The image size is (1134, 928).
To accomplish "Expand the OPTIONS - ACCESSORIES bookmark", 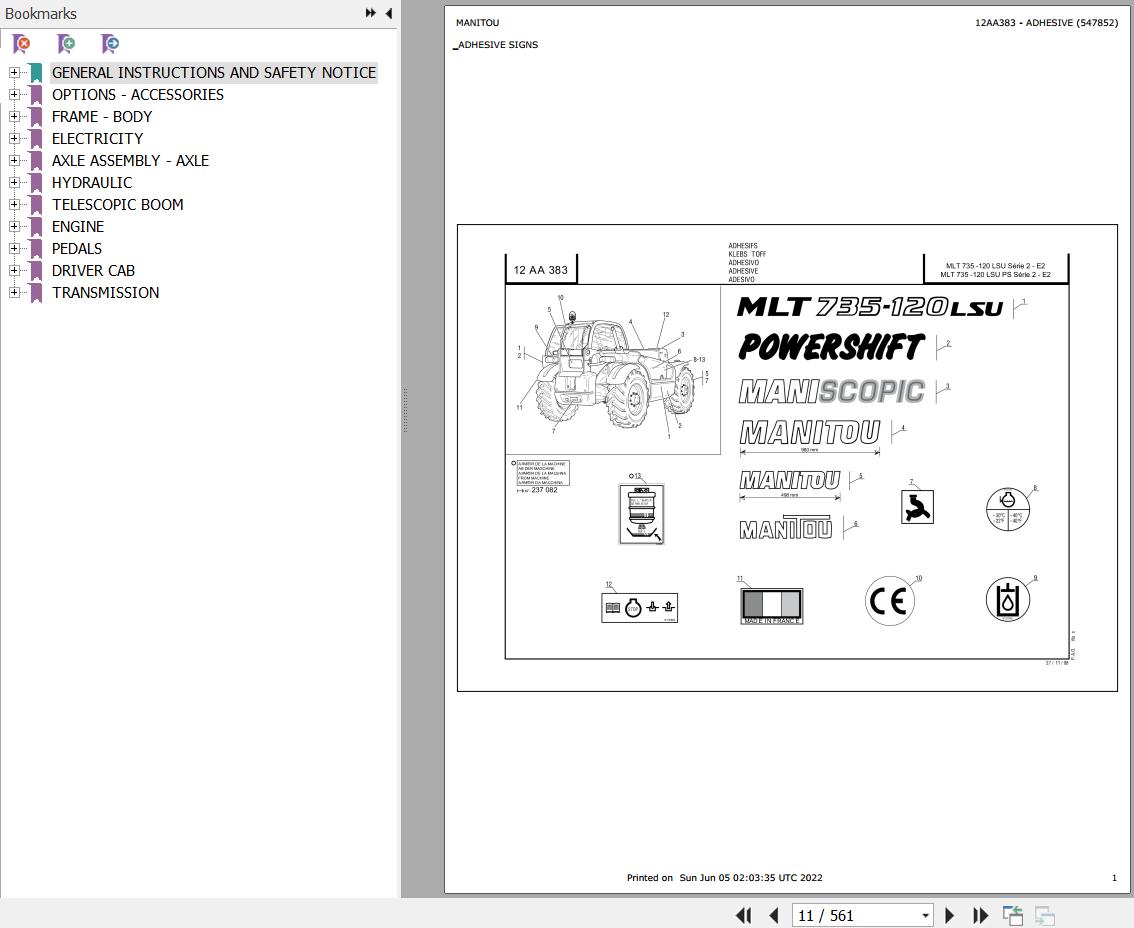I will 14,94.
